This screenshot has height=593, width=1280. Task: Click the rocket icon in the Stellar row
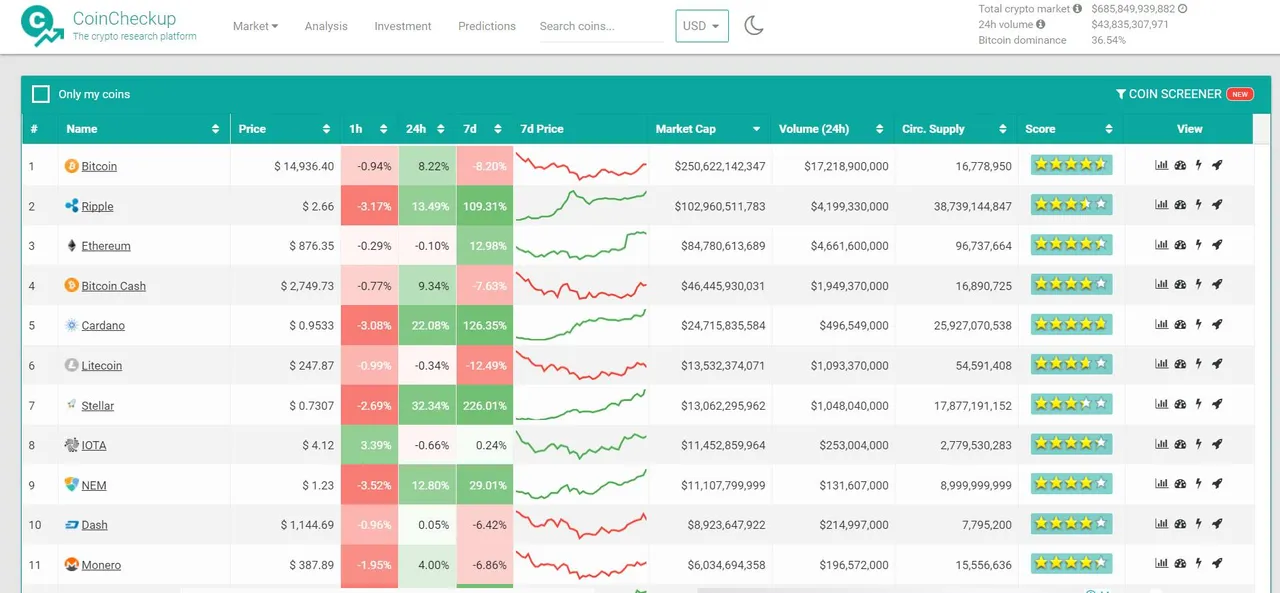pos(1217,404)
